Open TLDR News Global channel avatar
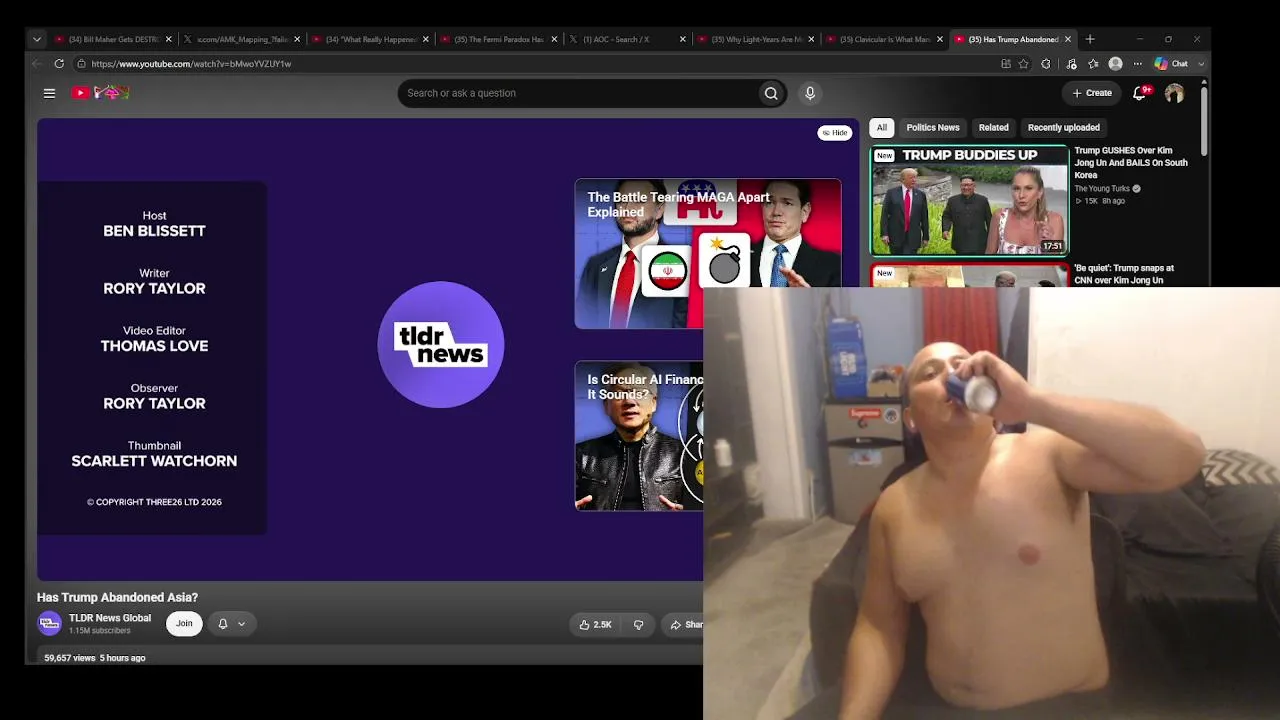Viewport: 1280px width, 720px height. click(x=49, y=624)
